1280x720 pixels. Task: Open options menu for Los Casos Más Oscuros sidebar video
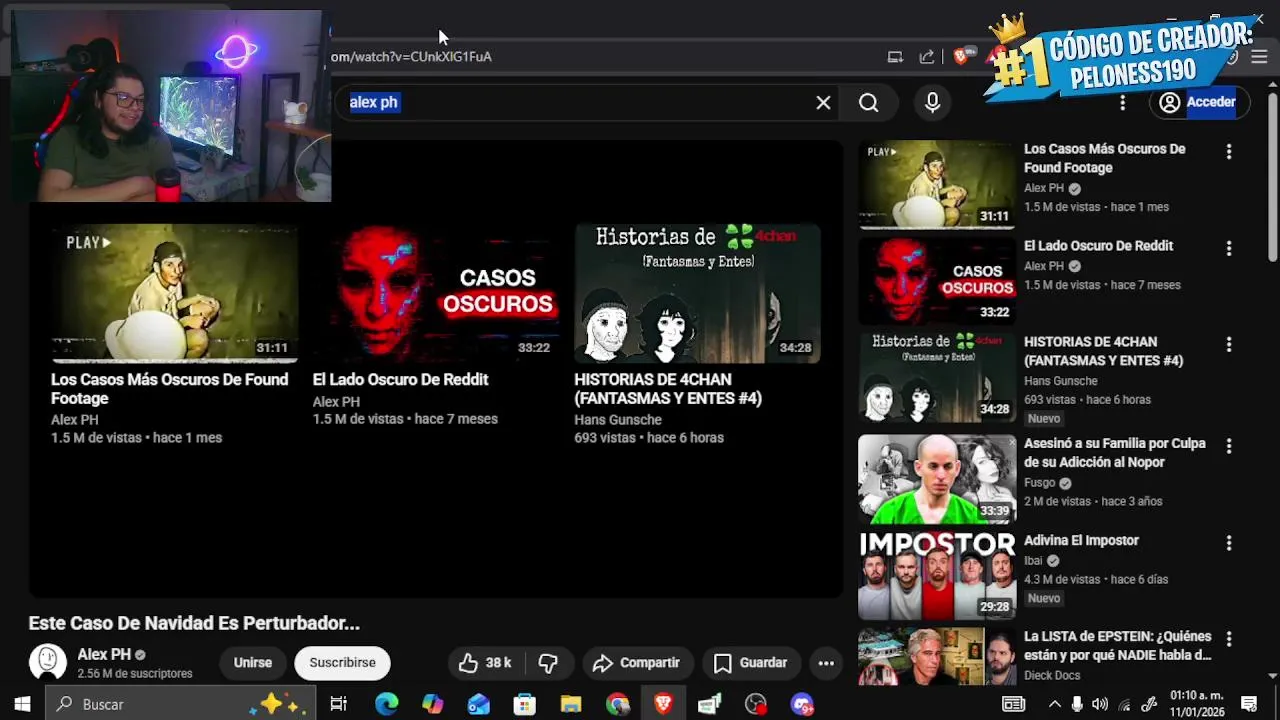(x=1229, y=152)
